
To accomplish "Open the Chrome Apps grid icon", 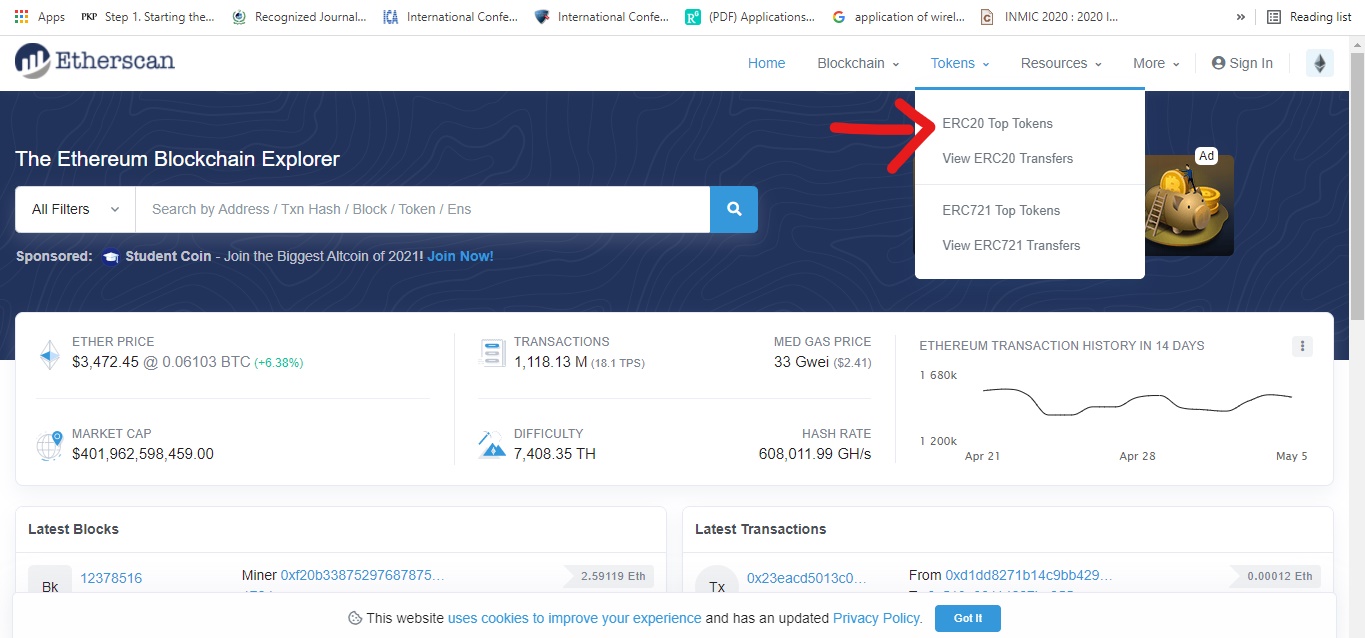I will [x=21, y=16].
